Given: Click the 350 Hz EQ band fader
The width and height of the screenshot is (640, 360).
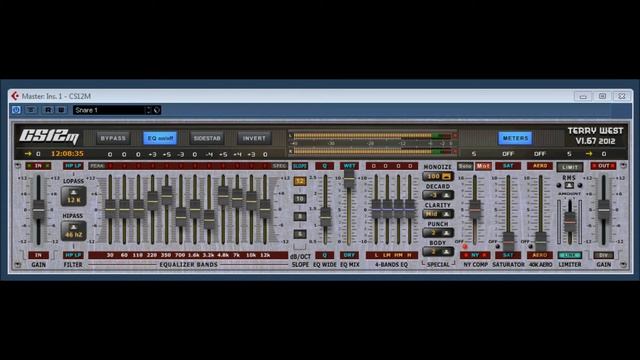Looking at the screenshot, I should pos(167,195).
